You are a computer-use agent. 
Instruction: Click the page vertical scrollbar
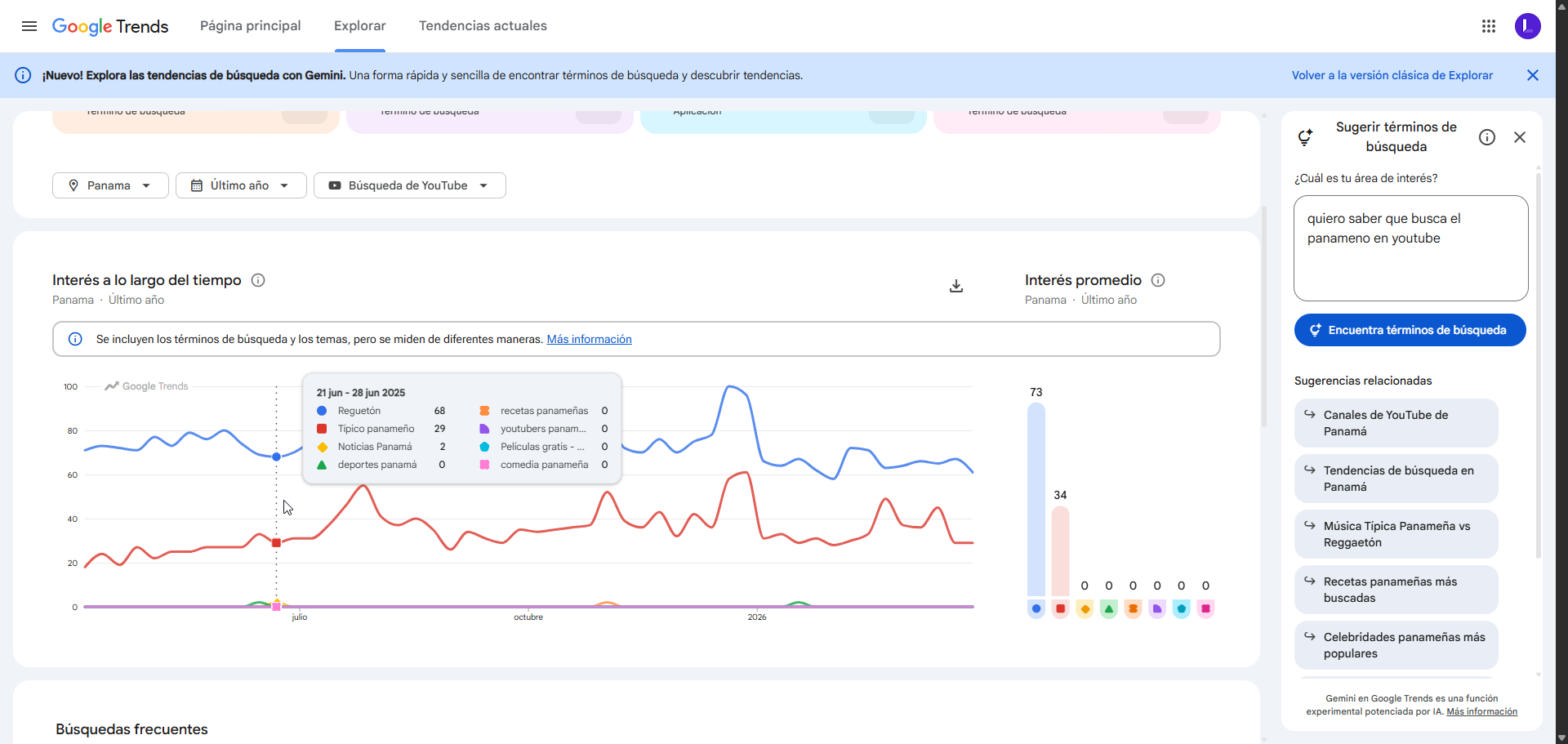[x=1561, y=372]
